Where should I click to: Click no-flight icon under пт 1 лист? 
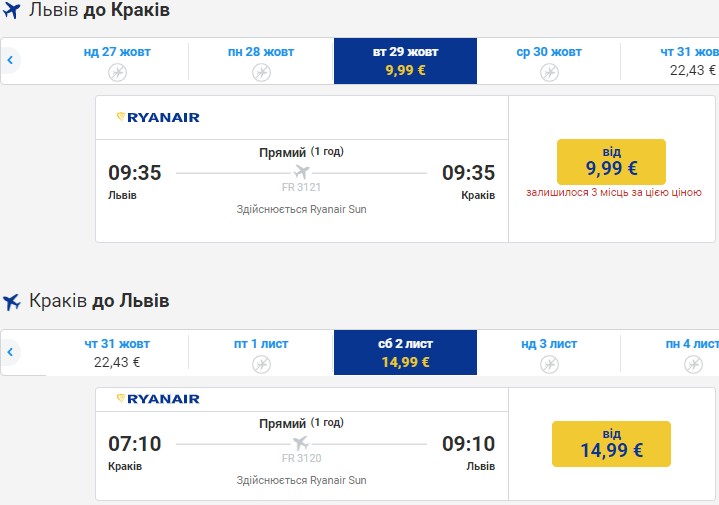261,365
